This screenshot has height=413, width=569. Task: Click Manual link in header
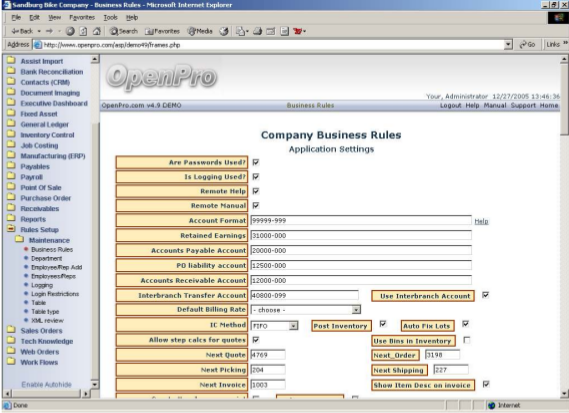pos(495,105)
